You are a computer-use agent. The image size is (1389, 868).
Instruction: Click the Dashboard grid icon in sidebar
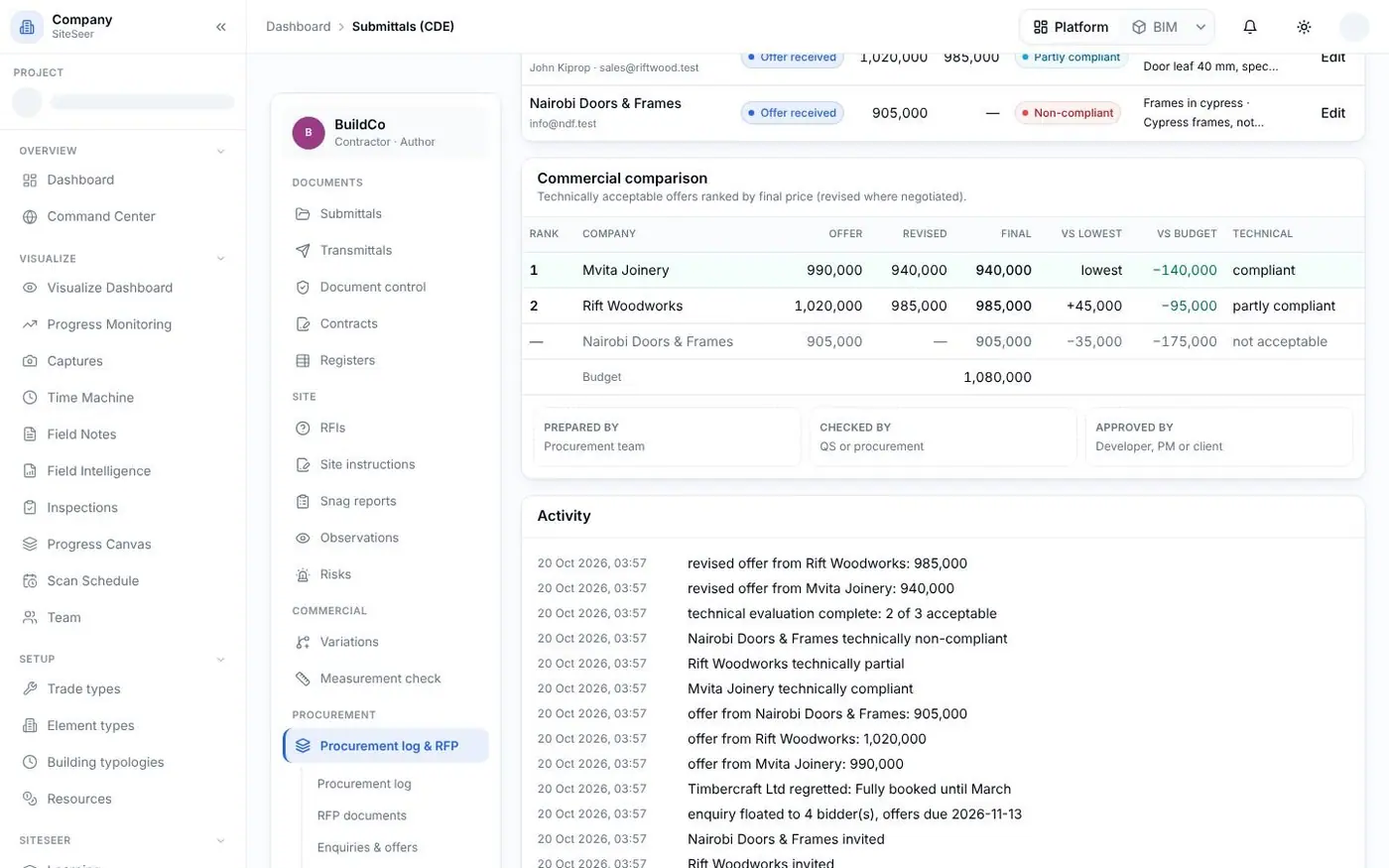click(30, 180)
